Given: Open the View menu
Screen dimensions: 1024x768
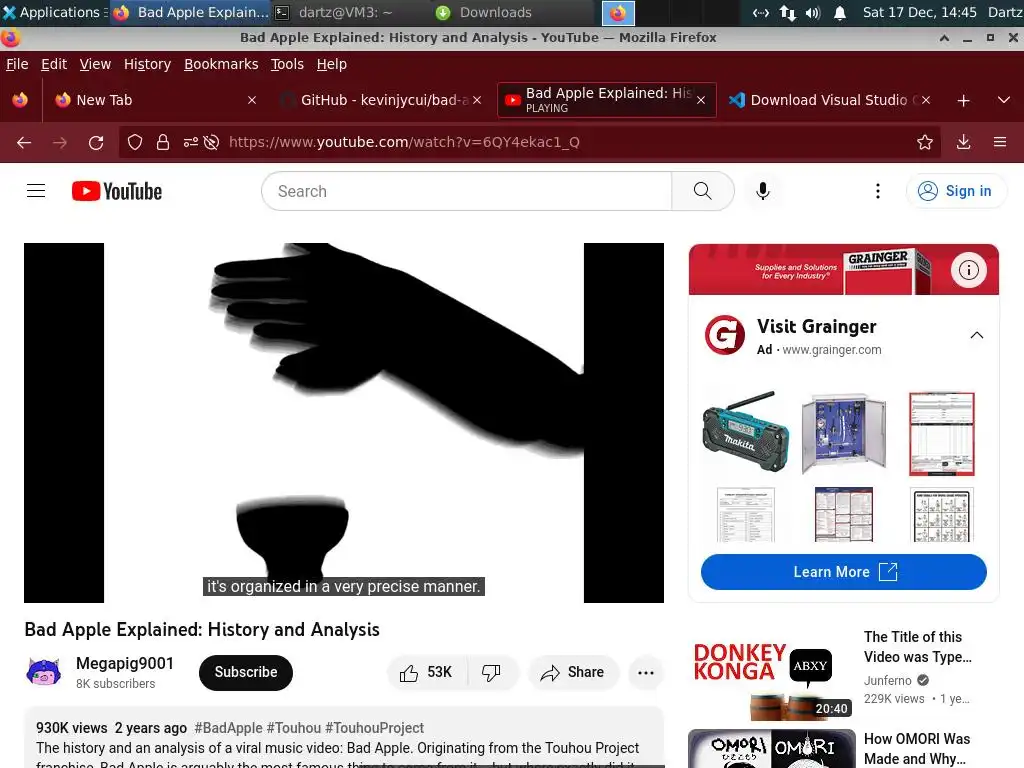Looking at the screenshot, I should pos(95,64).
